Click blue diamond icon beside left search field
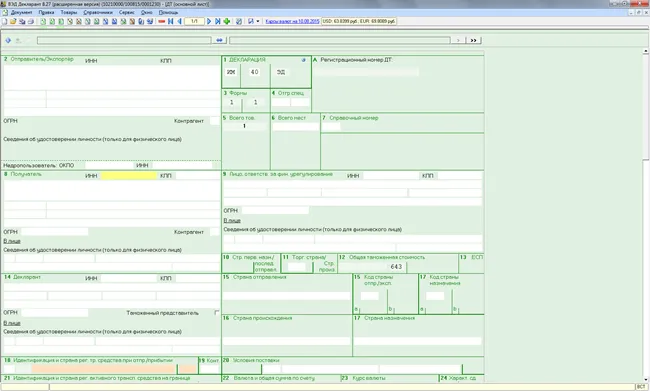The height and width of the screenshot is (391, 650). (8, 40)
